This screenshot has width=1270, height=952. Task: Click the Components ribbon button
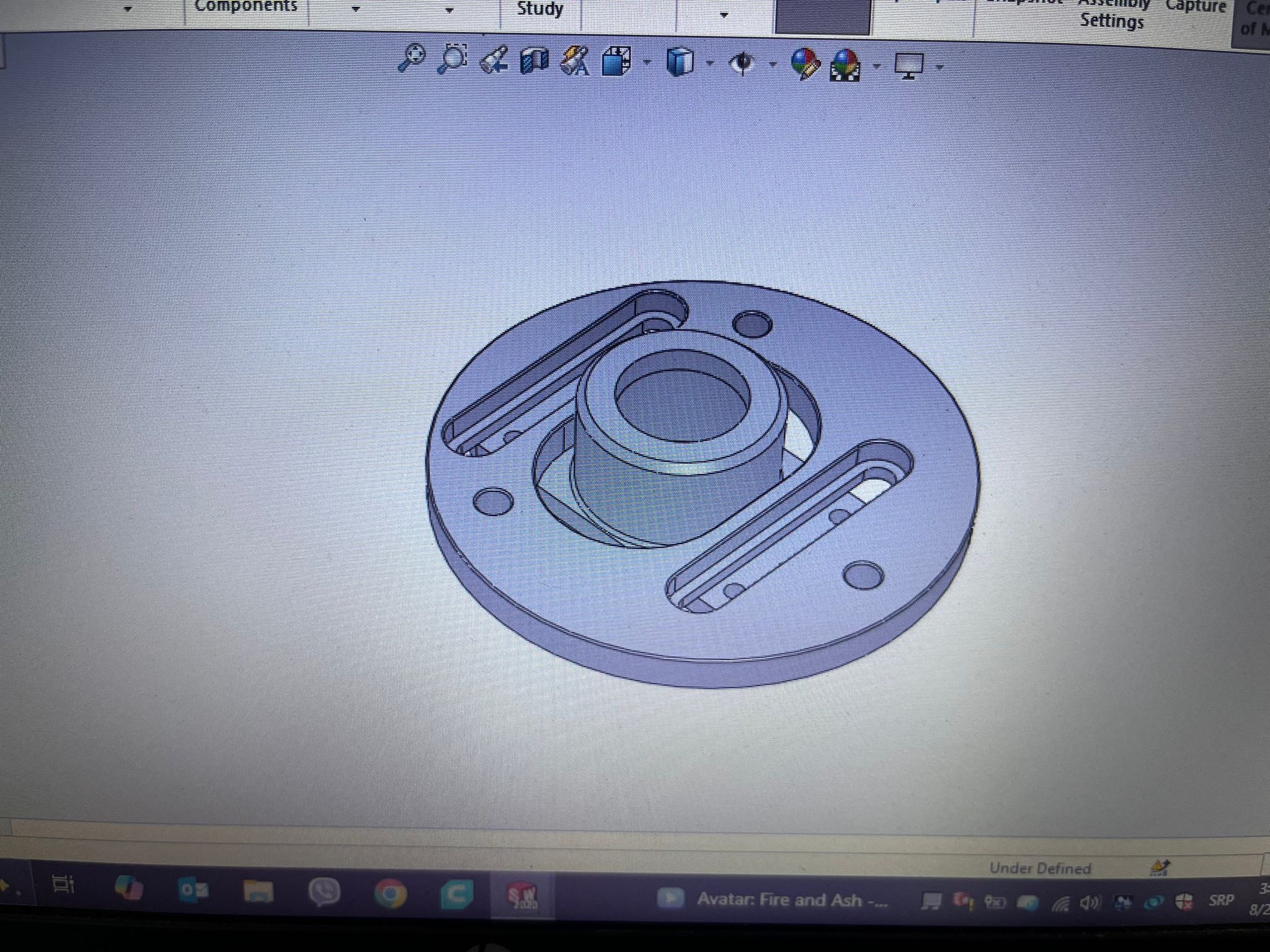click(246, 6)
